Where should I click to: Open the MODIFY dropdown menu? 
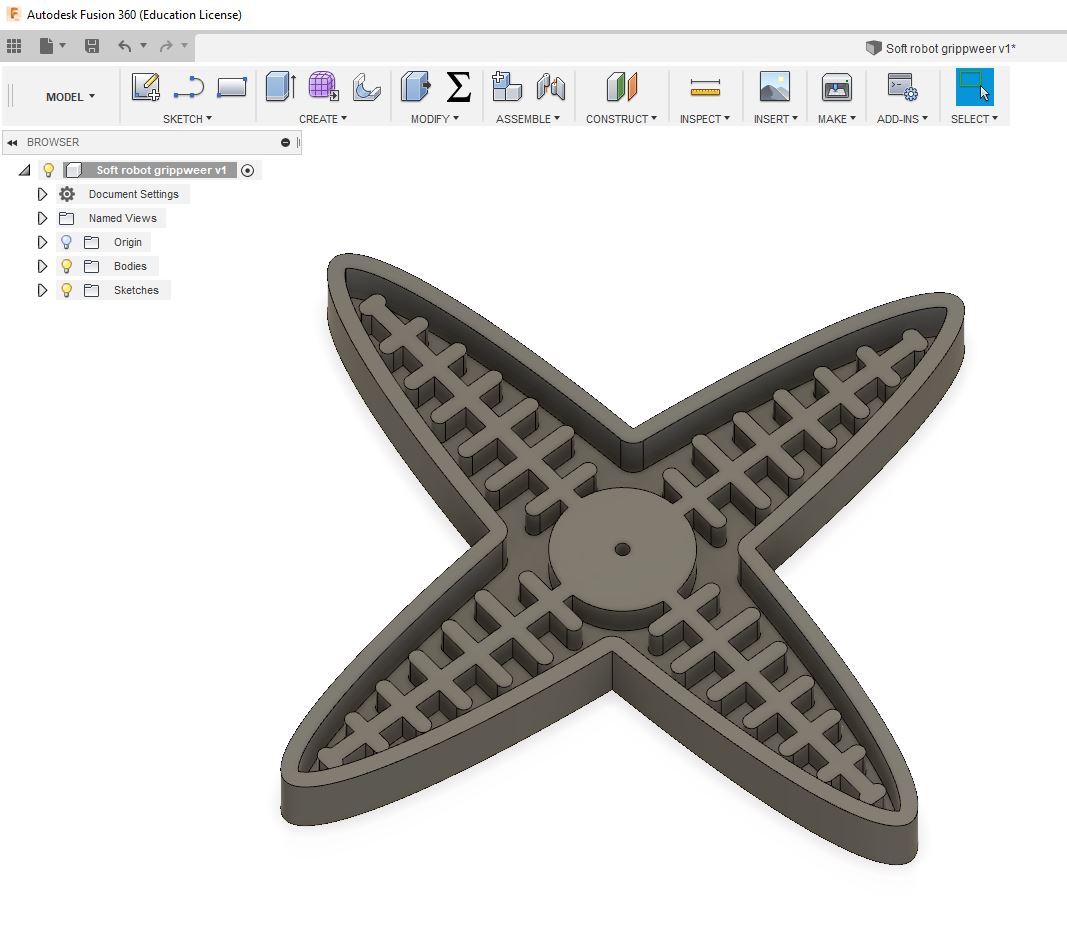434,119
